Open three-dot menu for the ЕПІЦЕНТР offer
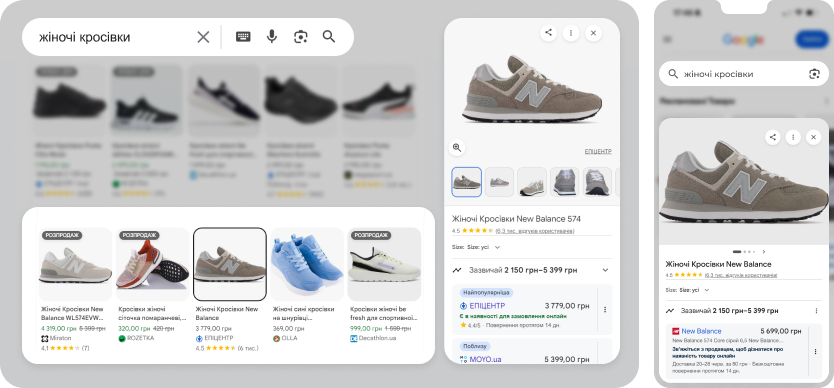Image resolution: width=834 pixels, height=388 pixels. click(605, 309)
